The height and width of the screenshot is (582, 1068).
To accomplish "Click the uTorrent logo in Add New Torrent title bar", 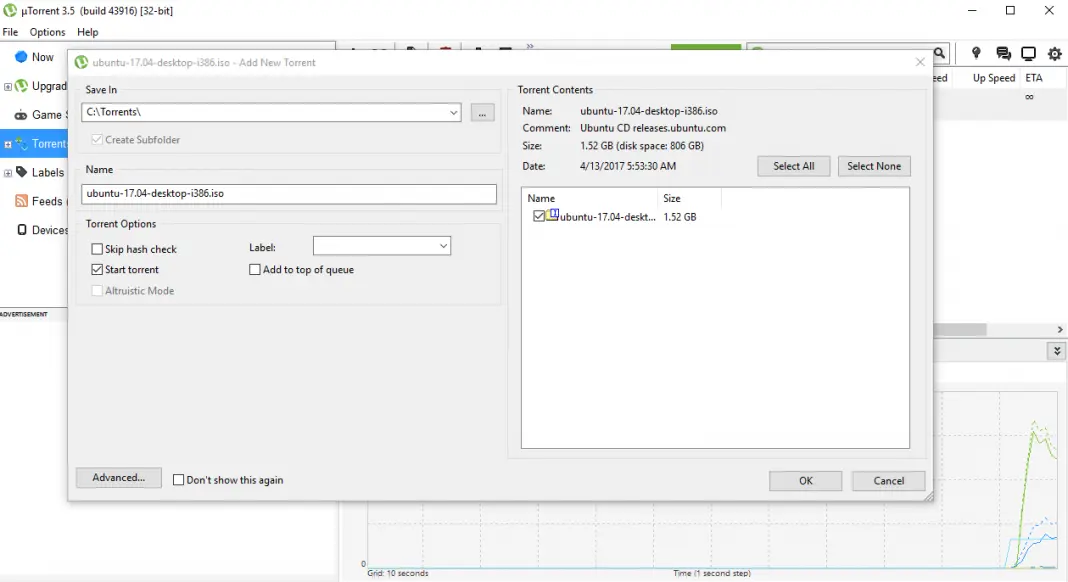I will coord(81,62).
